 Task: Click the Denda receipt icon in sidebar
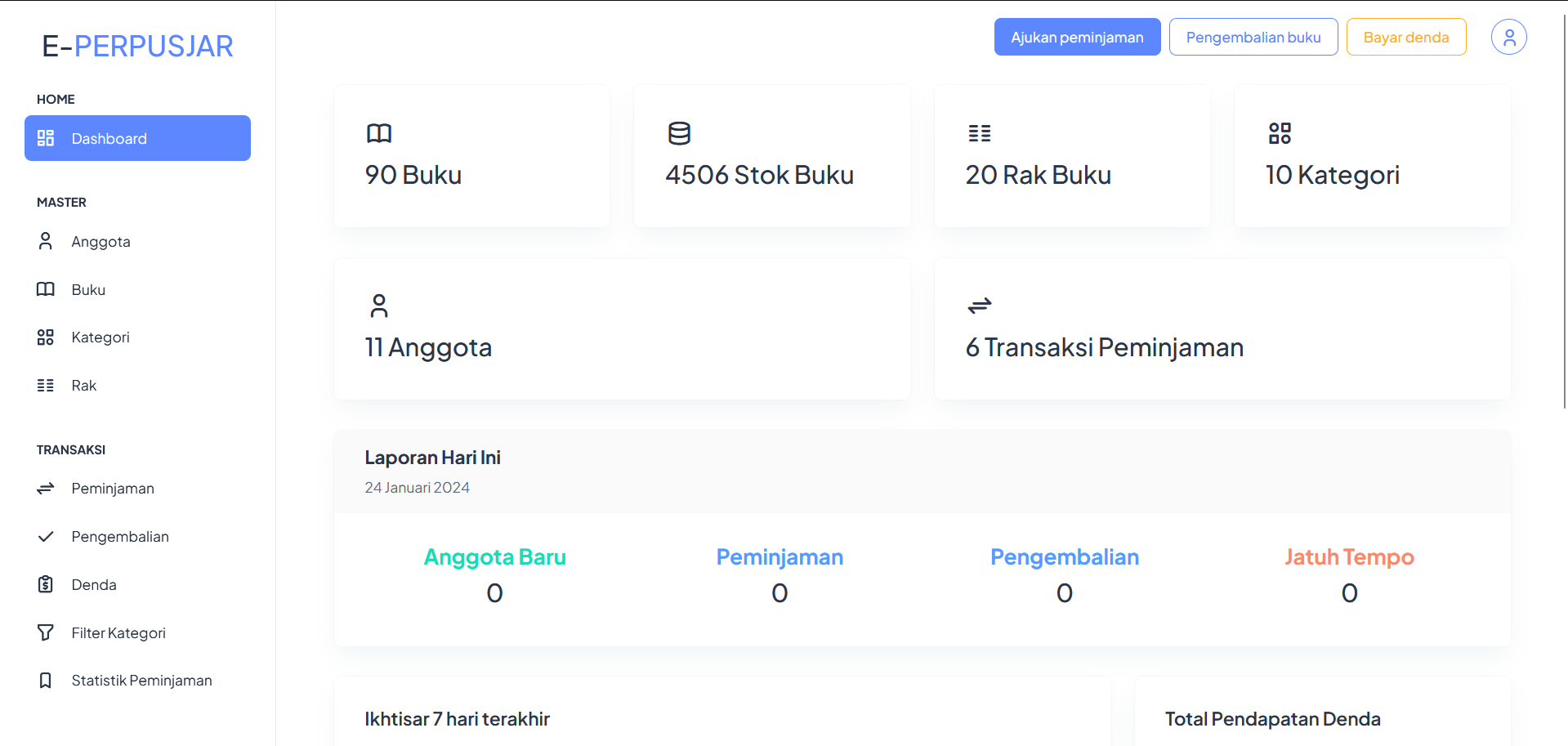click(x=46, y=584)
